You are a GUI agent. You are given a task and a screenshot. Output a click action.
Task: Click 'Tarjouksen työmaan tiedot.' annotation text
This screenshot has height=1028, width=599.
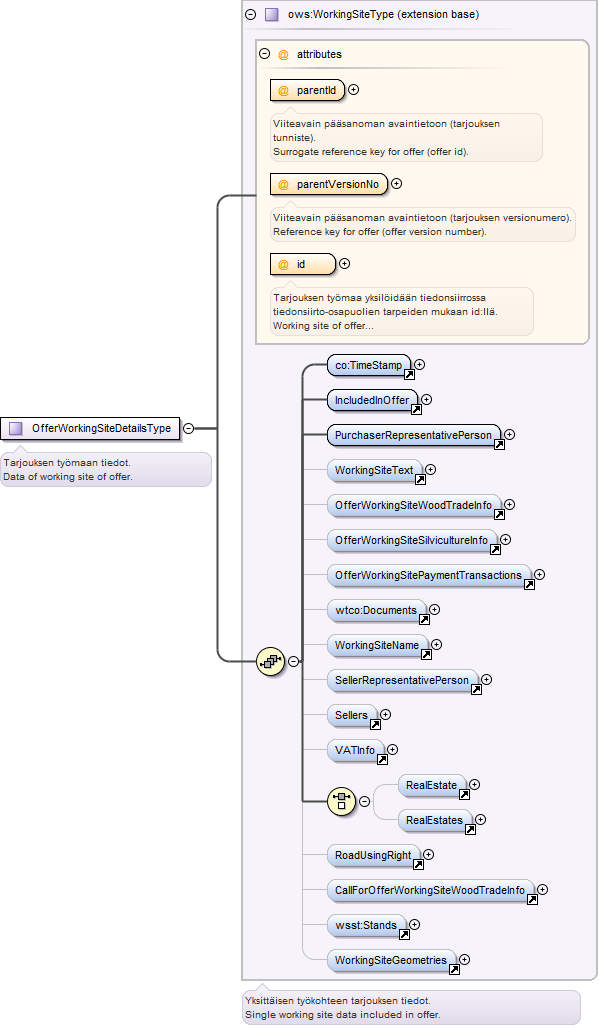[x=67, y=463]
